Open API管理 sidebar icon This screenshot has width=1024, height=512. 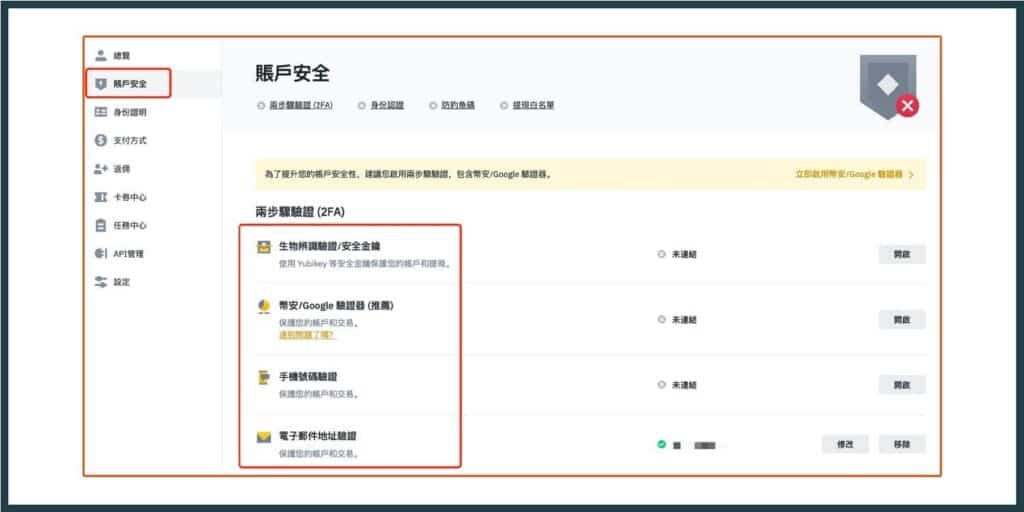pyautogui.click(x=101, y=253)
